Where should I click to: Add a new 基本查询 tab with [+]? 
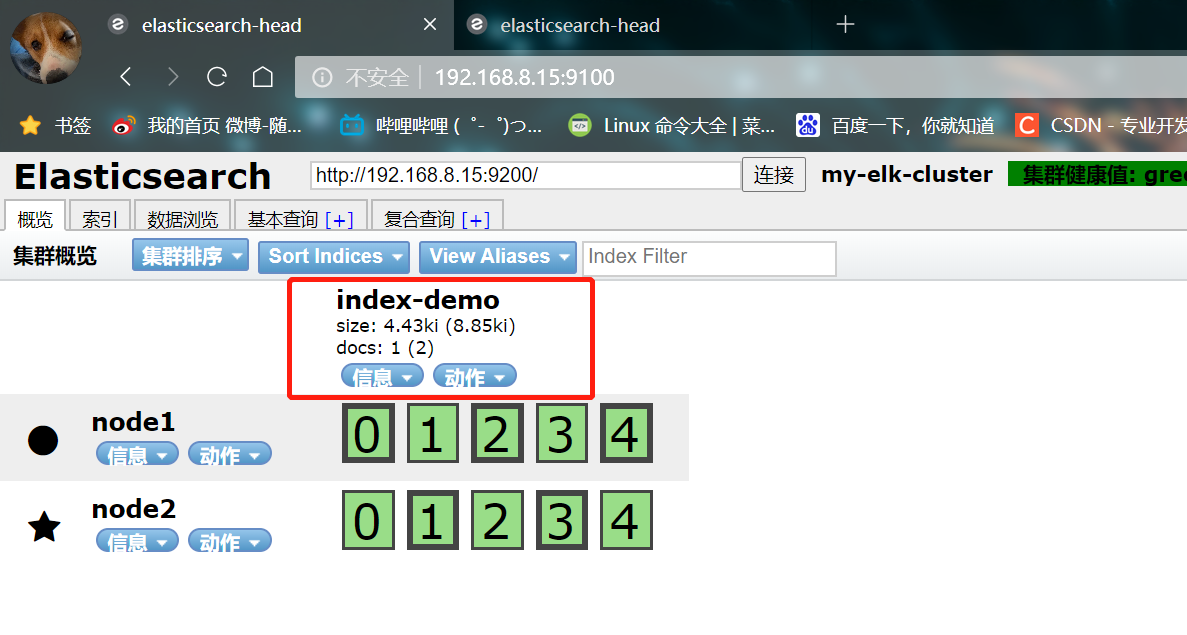pos(339,220)
